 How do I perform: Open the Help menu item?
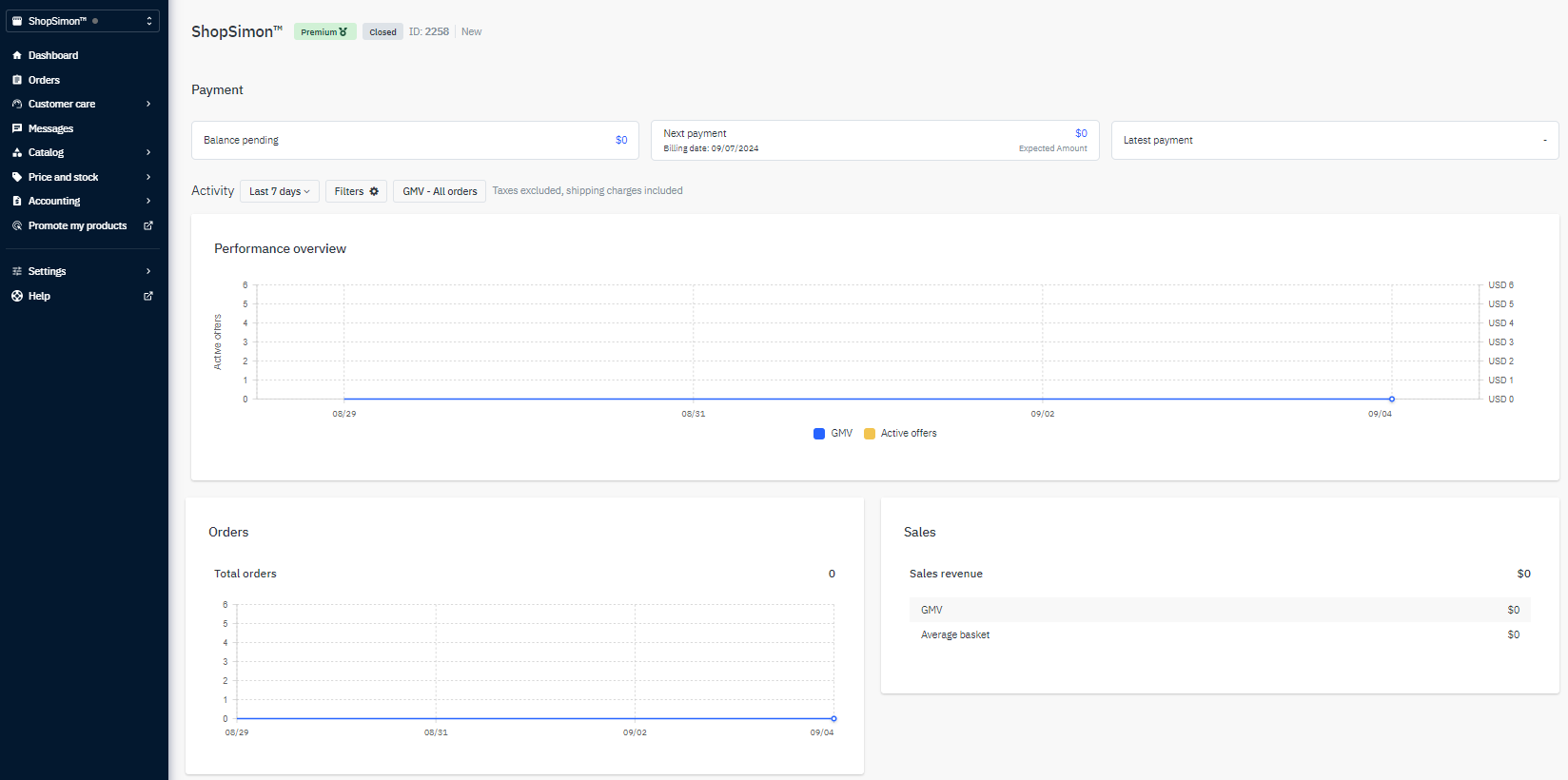tap(39, 296)
